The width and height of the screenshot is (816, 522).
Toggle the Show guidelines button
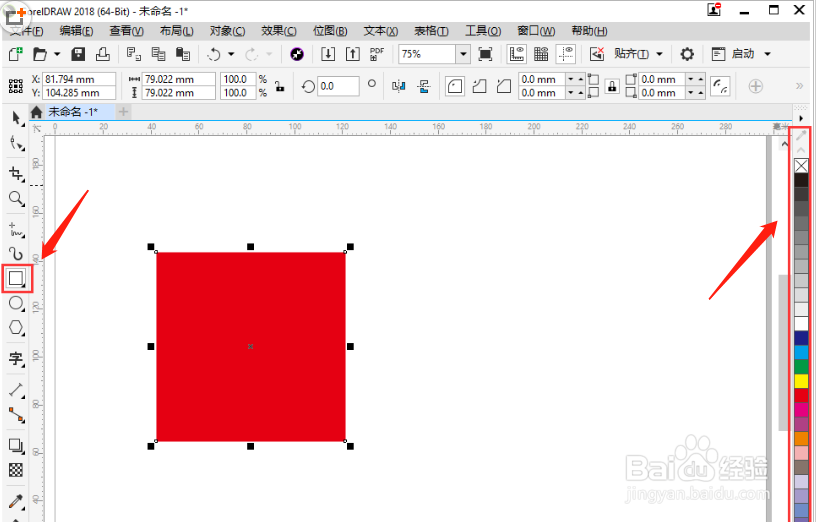(566, 54)
